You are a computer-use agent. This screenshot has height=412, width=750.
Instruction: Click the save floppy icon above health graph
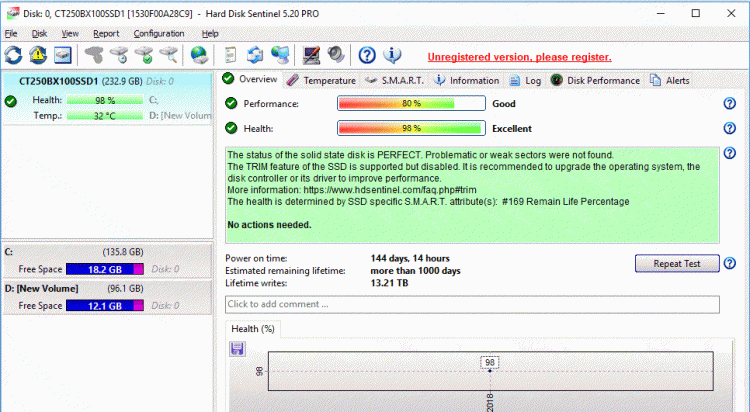(237, 349)
